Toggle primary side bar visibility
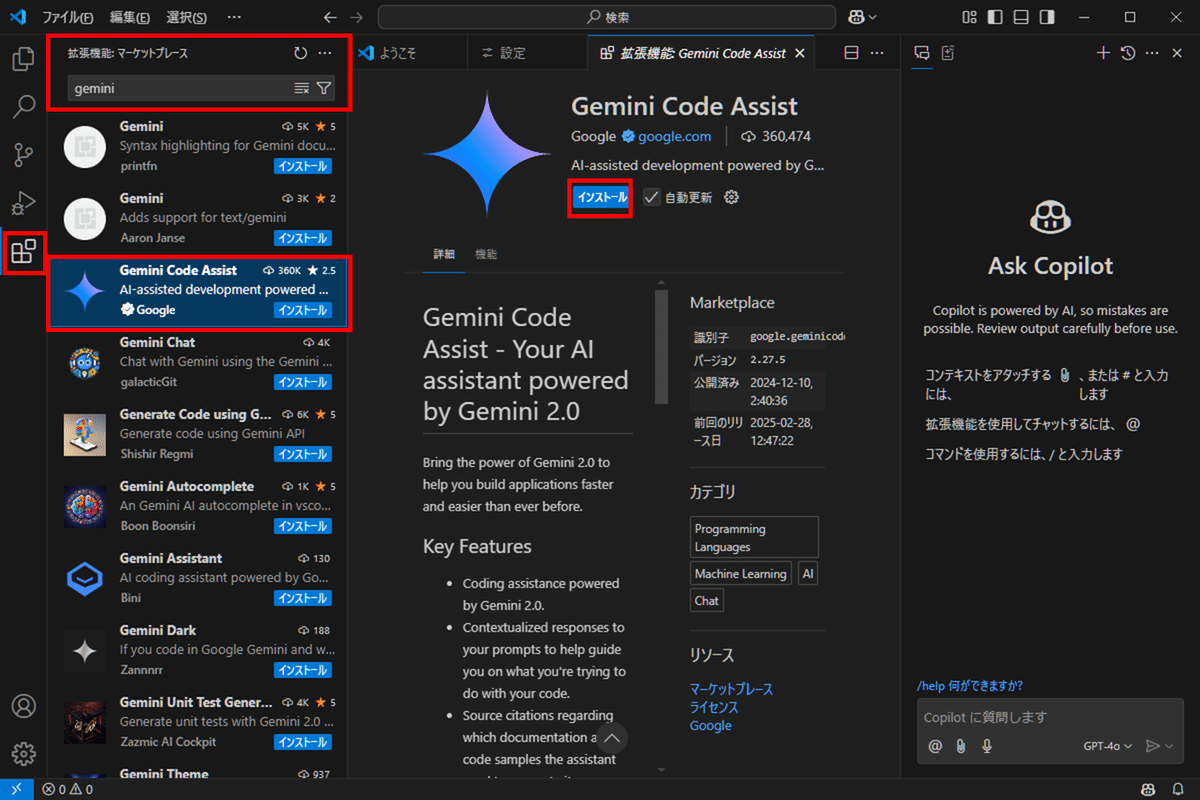Viewport: 1200px width, 800px height. [994, 17]
